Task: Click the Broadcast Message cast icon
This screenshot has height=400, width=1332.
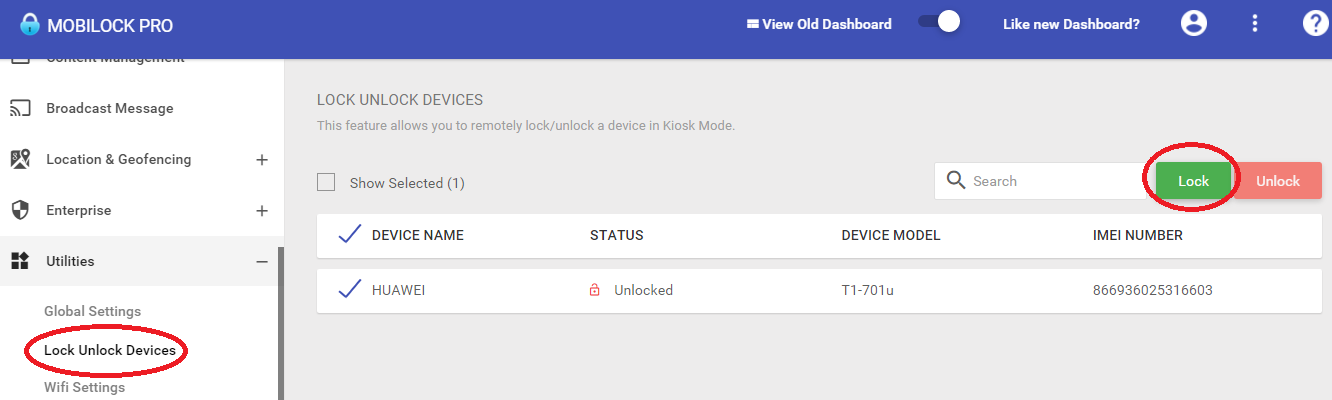Action: point(20,108)
